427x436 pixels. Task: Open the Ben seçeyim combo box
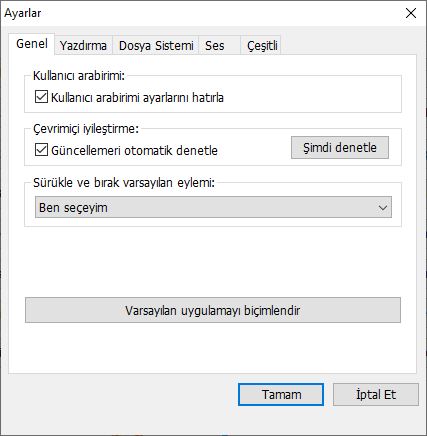(x=213, y=207)
